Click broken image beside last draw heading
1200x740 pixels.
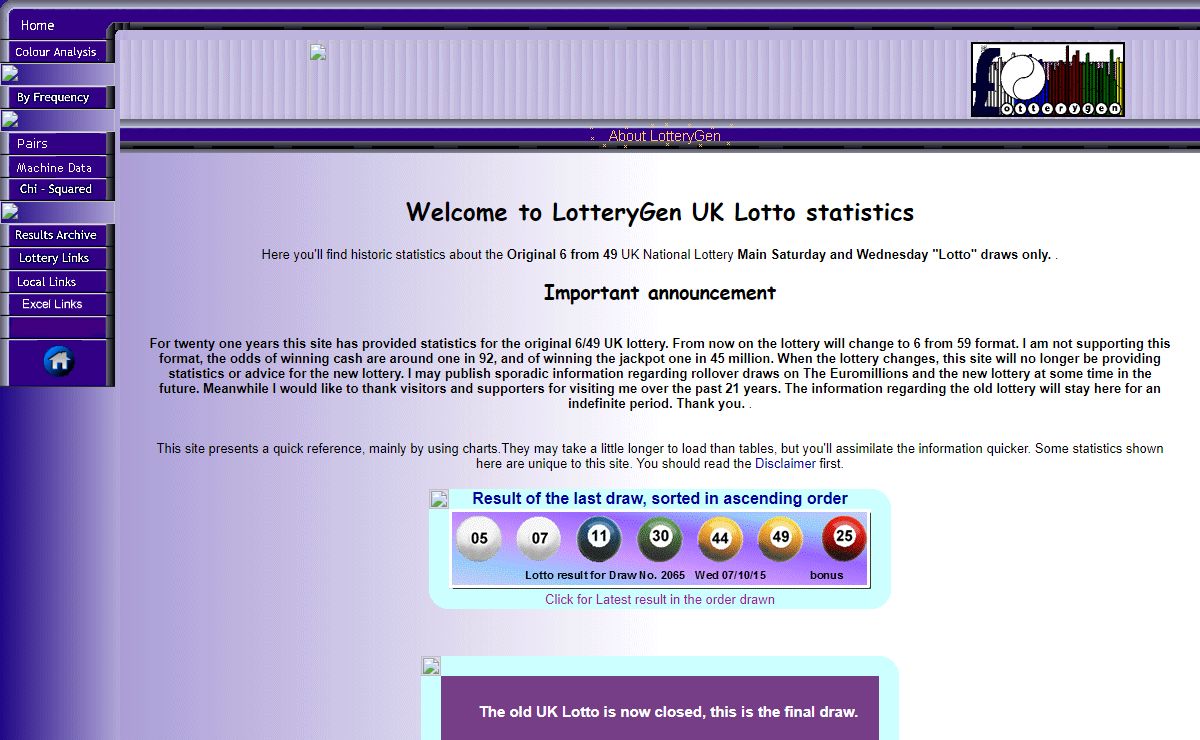tap(439, 499)
